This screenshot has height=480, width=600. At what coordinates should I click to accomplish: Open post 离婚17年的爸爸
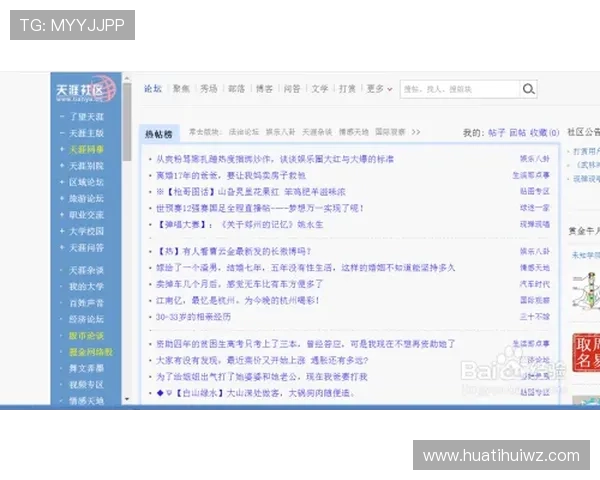click(x=231, y=175)
